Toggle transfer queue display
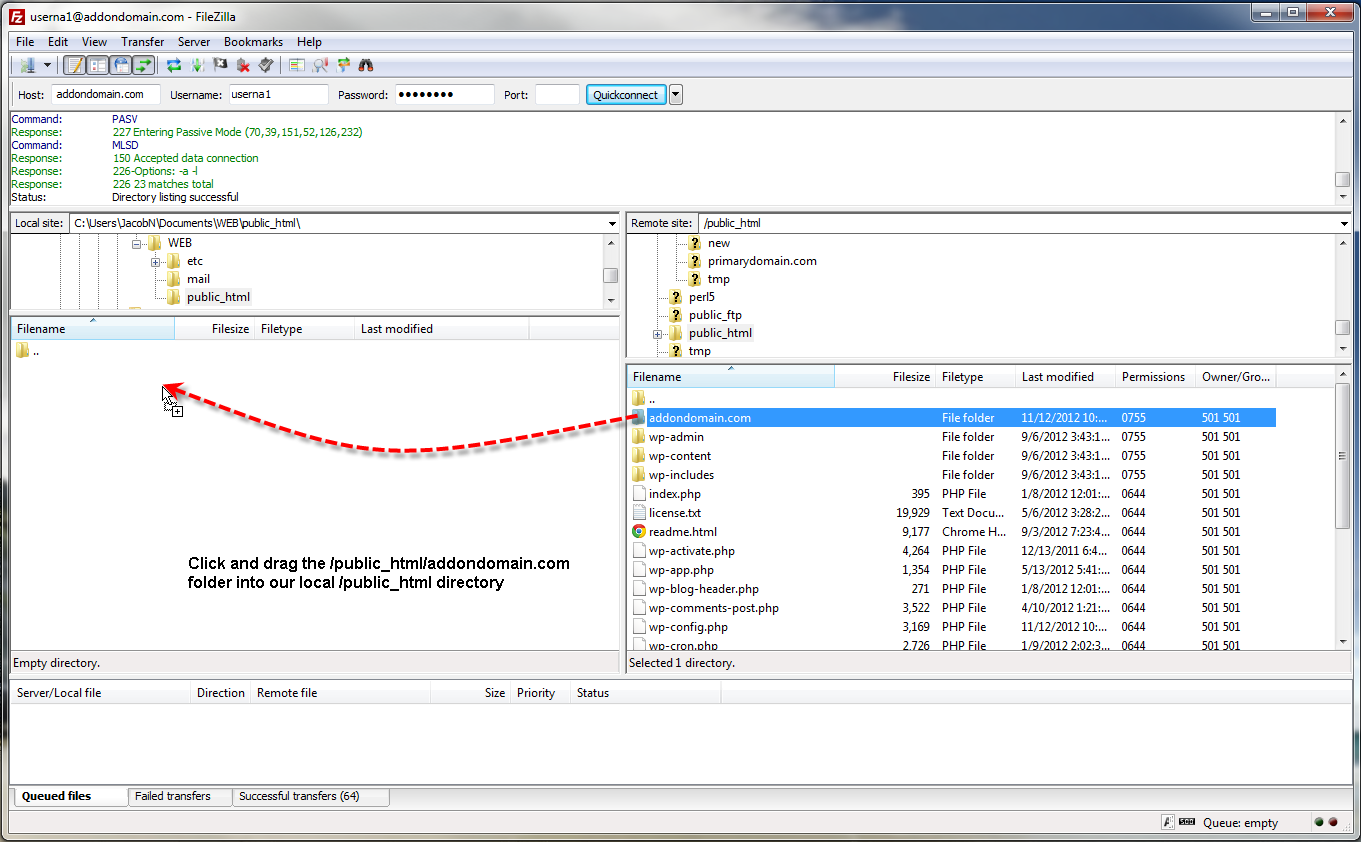The width and height of the screenshot is (1361, 842). click(x=144, y=66)
